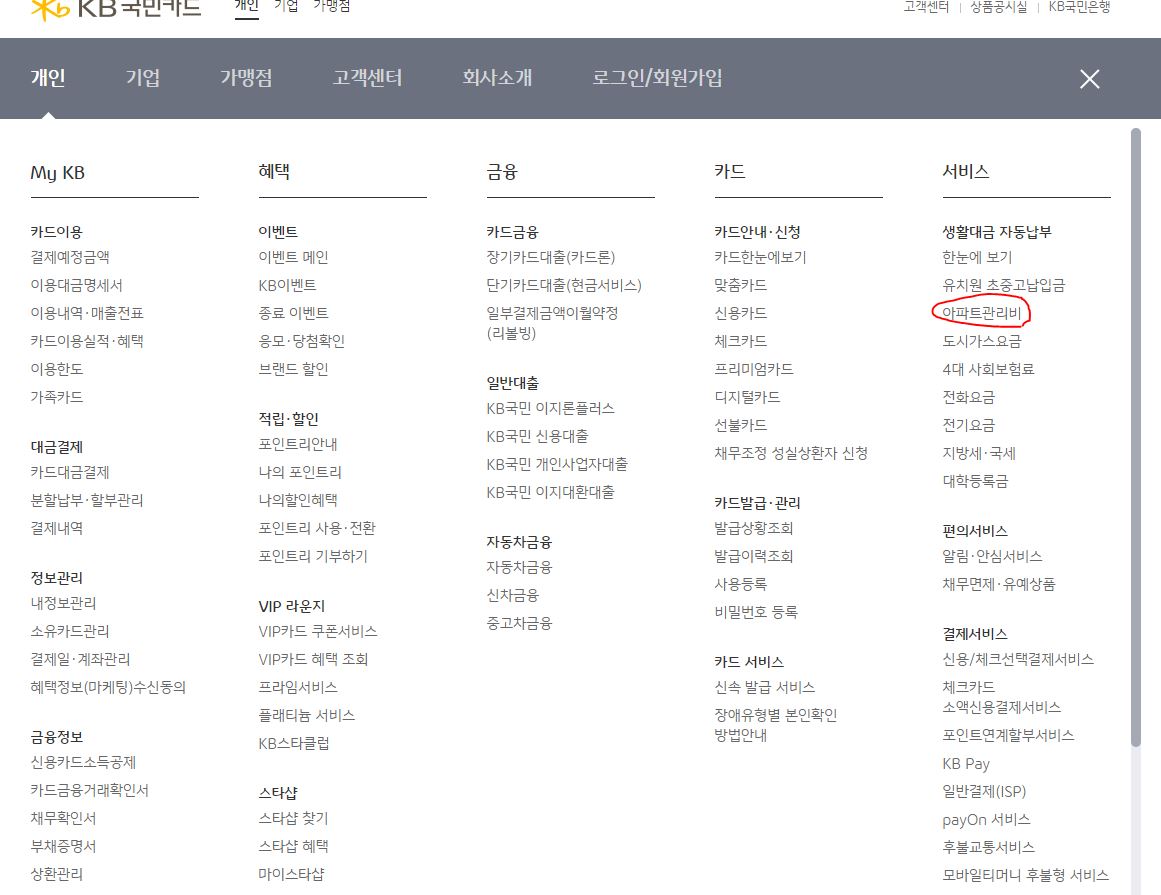The width and height of the screenshot is (1161, 895).
Task: Switch to the 기업 tab in the gray bar
Action: click(x=143, y=78)
